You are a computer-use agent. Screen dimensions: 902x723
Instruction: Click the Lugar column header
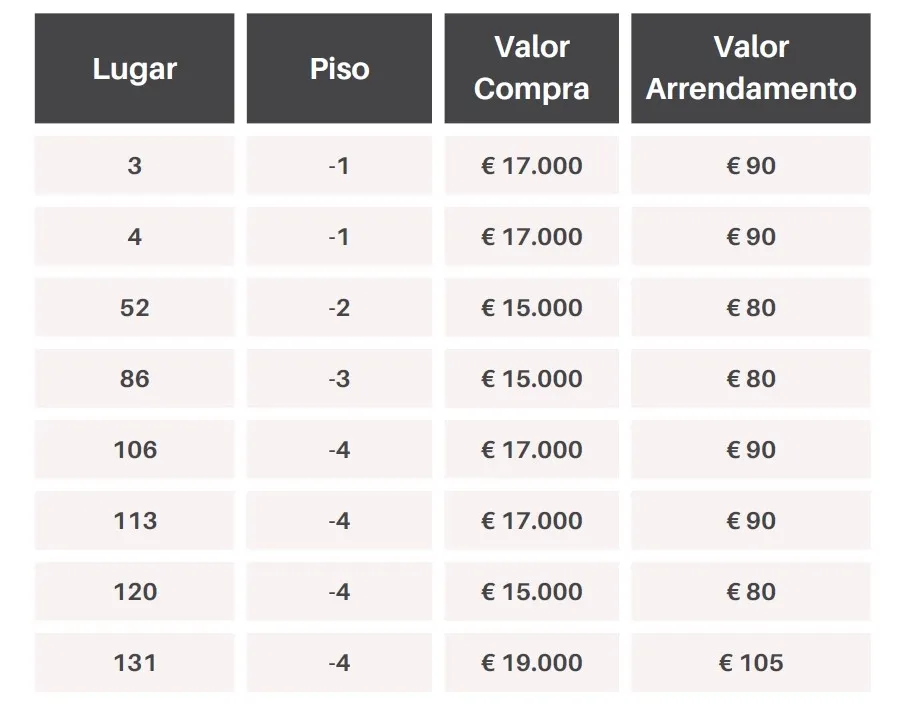click(134, 69)
